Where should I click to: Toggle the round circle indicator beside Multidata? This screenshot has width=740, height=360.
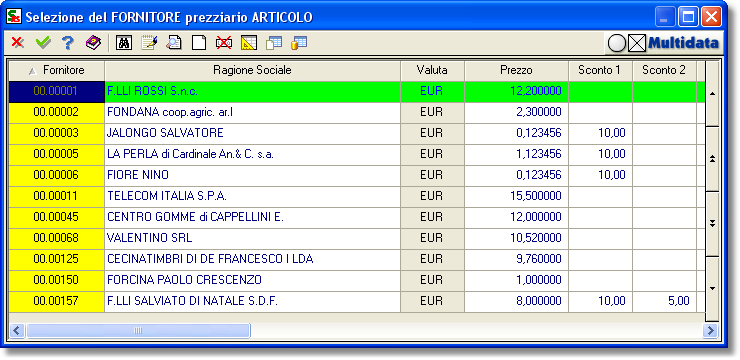point(616,44)
